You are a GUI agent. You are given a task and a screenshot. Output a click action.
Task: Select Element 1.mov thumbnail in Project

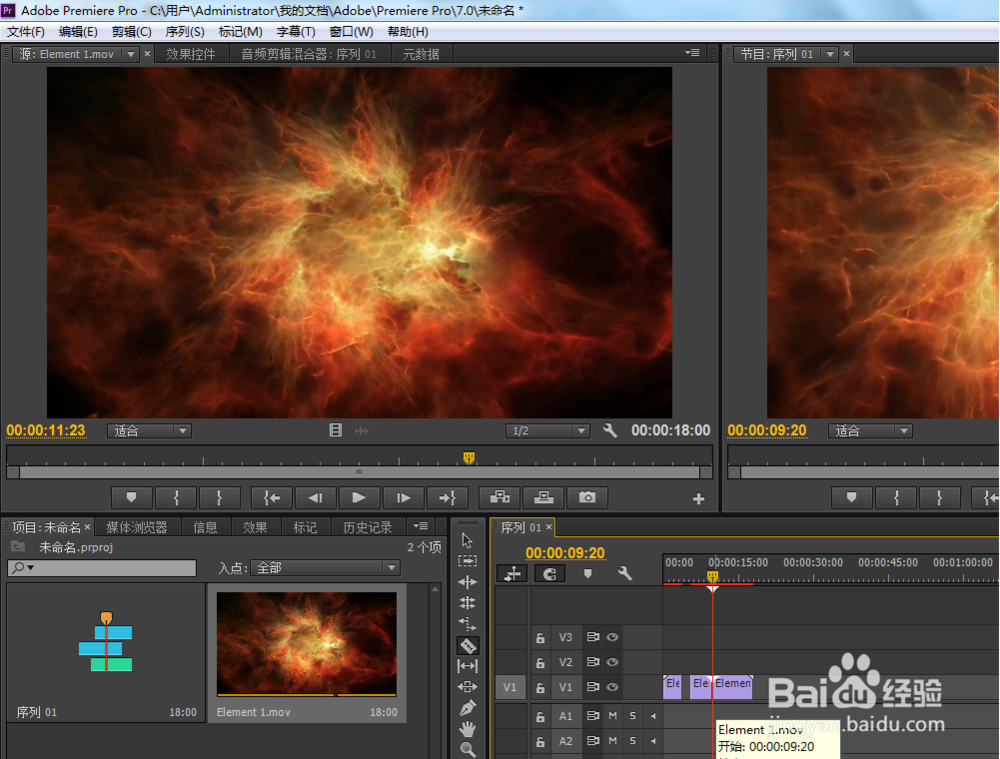coord(307,644)
